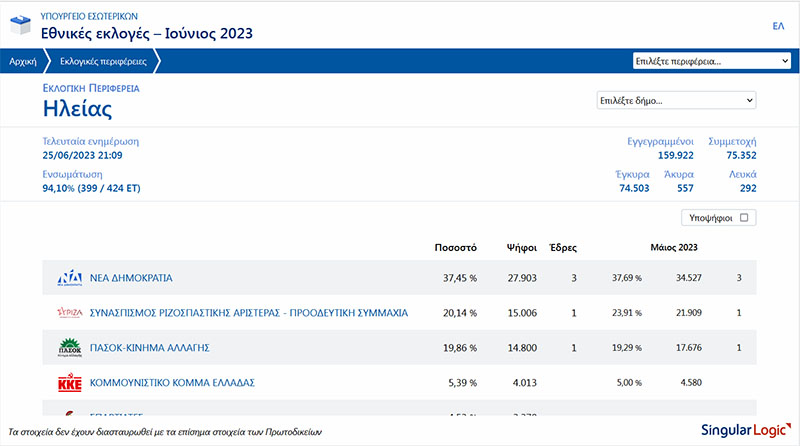Expand the Επιλέξτε δήμο dropdown
This screenshot has width=800, height=446.
675,100
